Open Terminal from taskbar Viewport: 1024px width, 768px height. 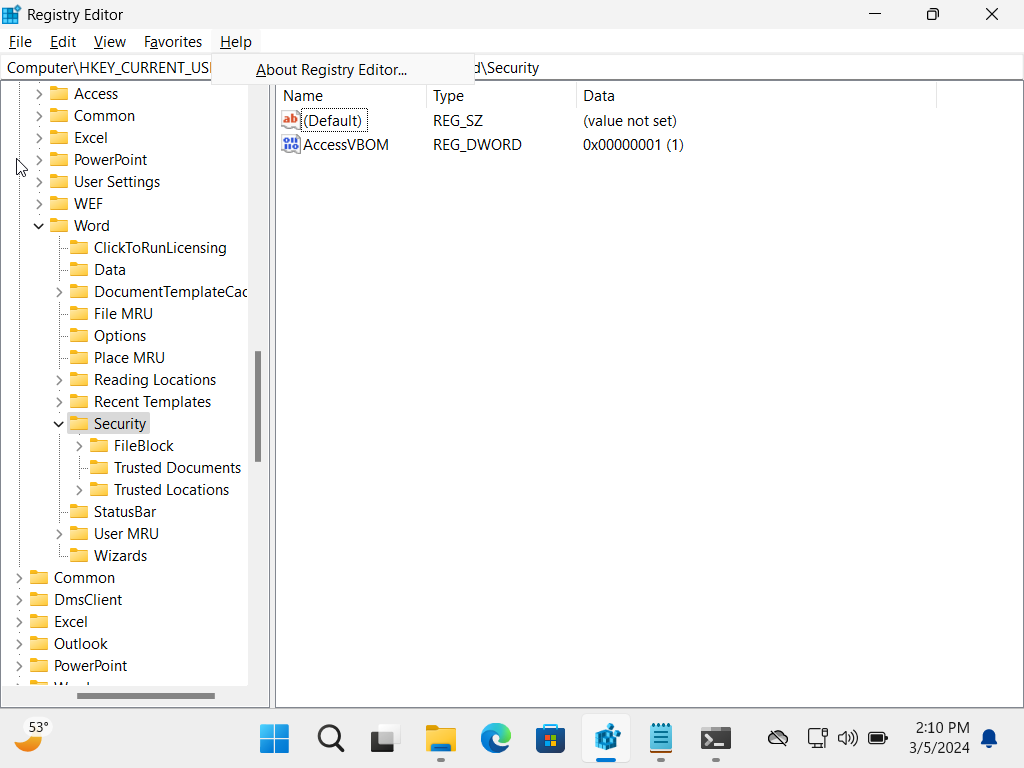pyautogui.click(x=716, y=739)
